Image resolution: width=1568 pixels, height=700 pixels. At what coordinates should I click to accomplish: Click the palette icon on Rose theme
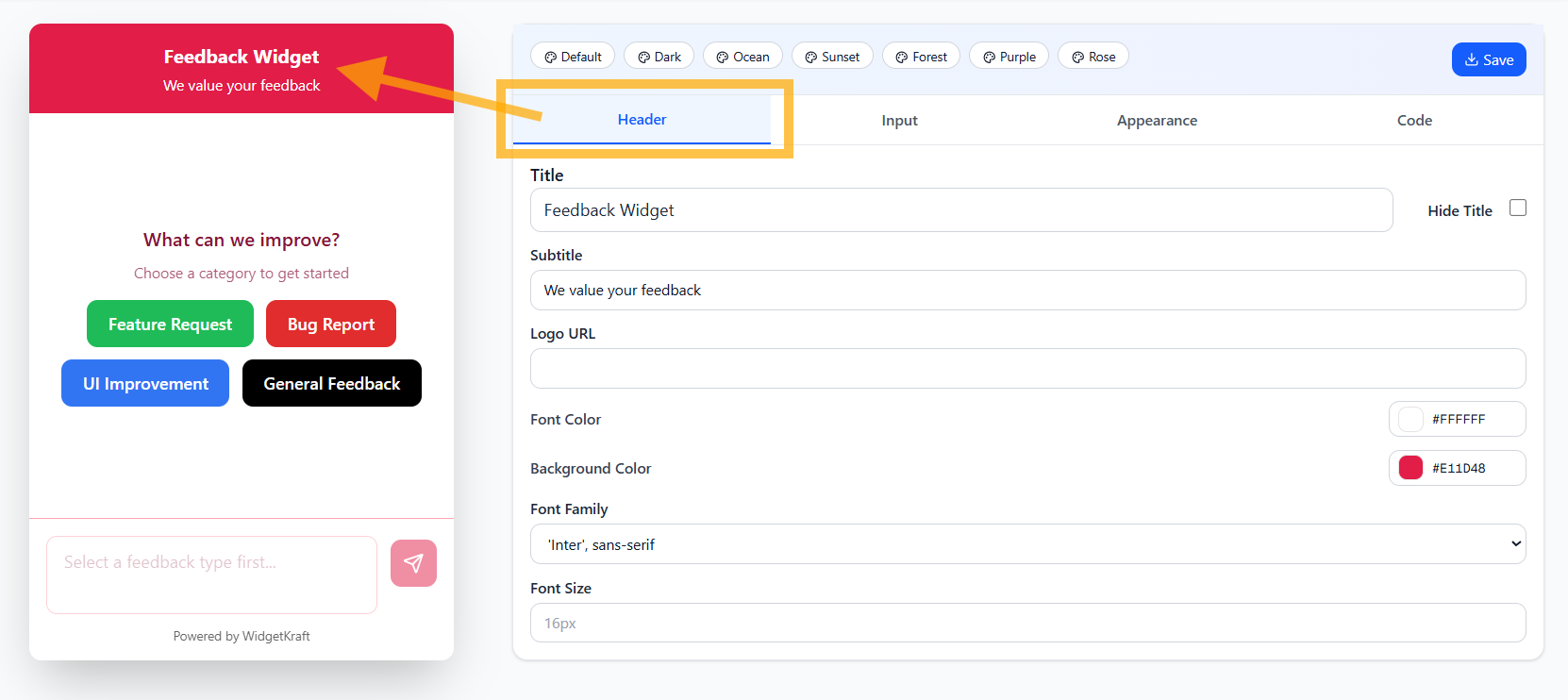tap(1077, 58)
